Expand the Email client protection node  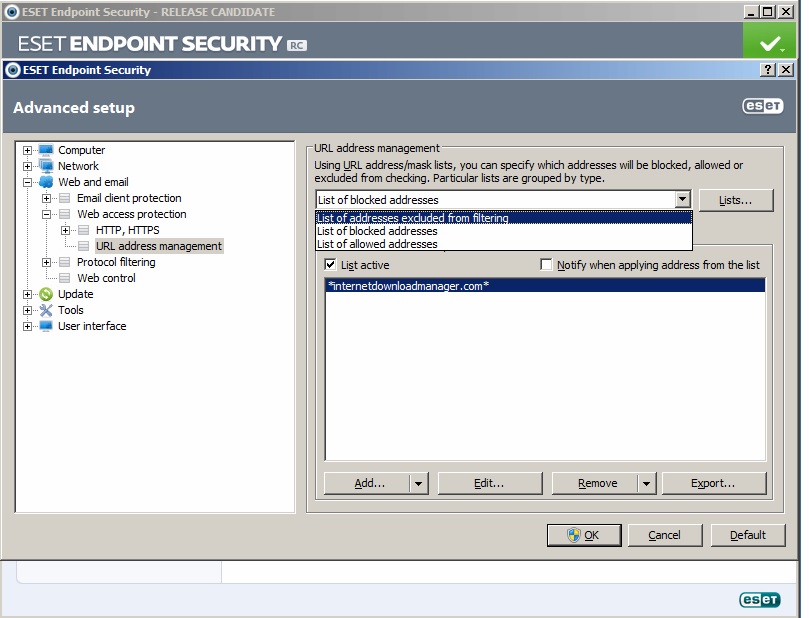[x=46, y=198]
